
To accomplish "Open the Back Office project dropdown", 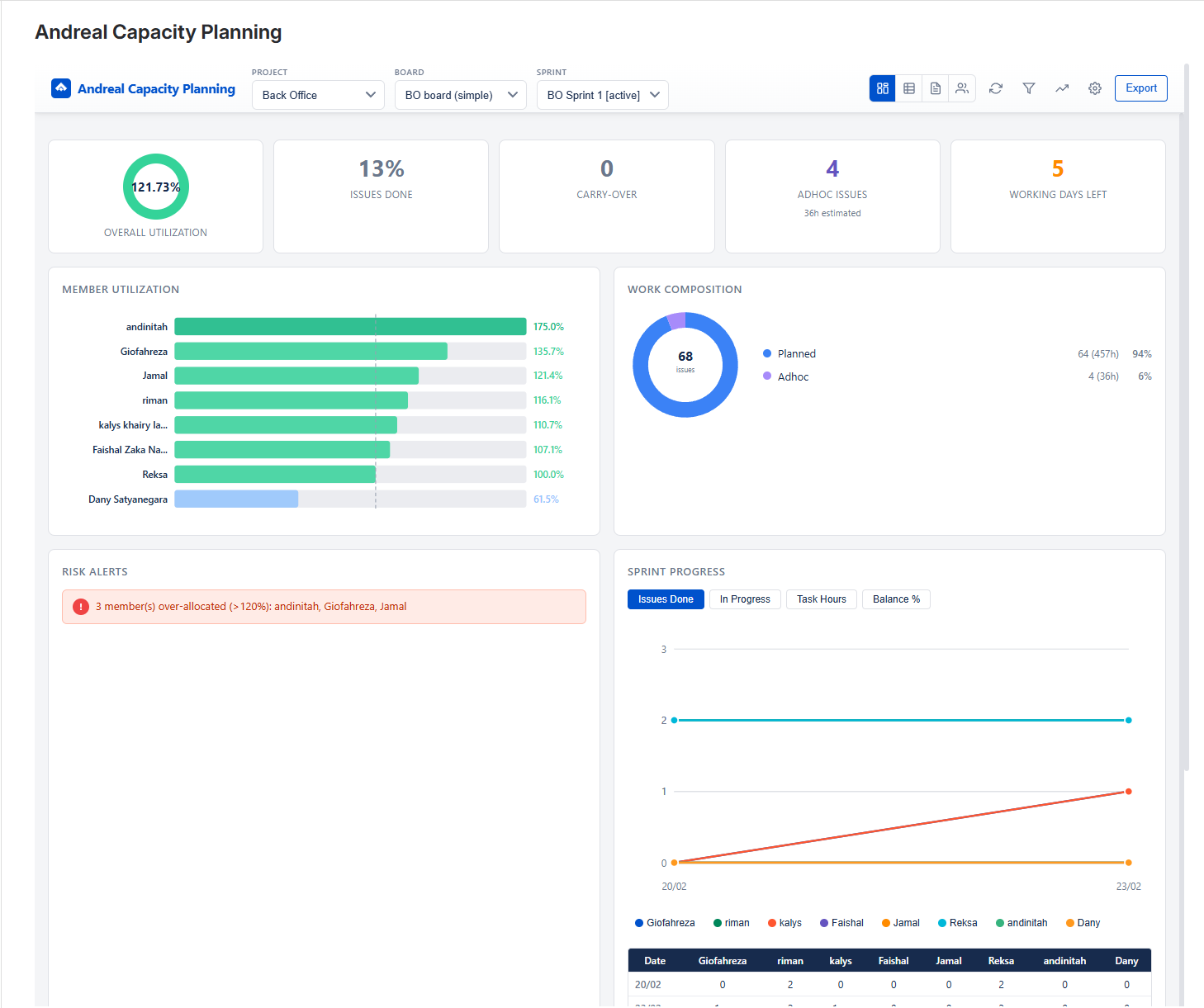I will click(x=317, y=94).
